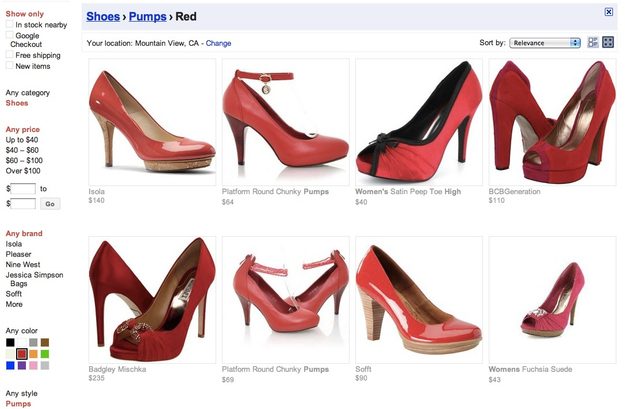Filter price Over $100
The height and width of the screenshot is (409, 625).
(23, 171)
